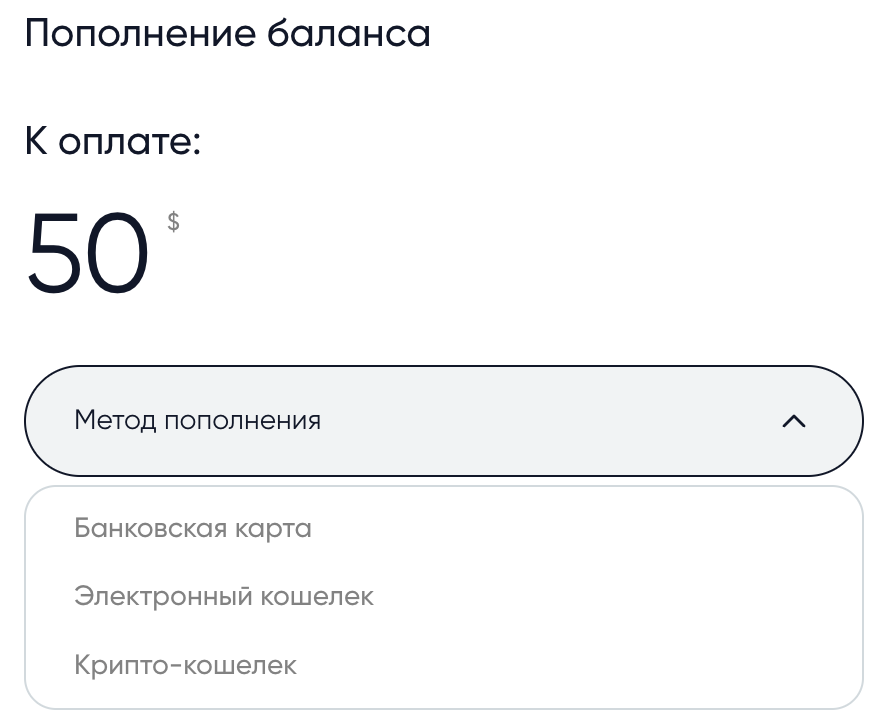This screenshot has height=716, width=870.
Task: Collapse the dropdown via the chevron-up arrow
Action: point(793,421)
